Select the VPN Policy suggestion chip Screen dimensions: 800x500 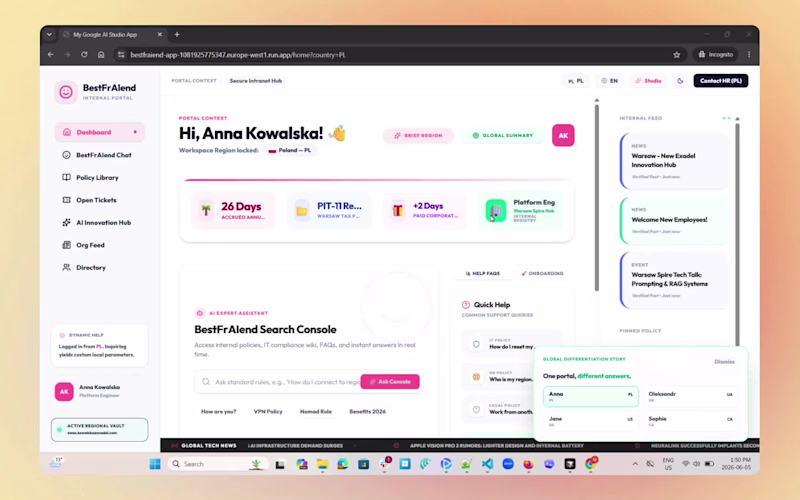tap(268, 412)
